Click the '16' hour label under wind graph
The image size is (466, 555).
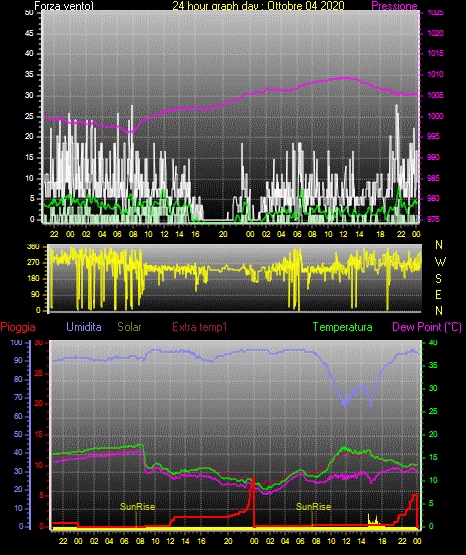click(x=195, y=234)
